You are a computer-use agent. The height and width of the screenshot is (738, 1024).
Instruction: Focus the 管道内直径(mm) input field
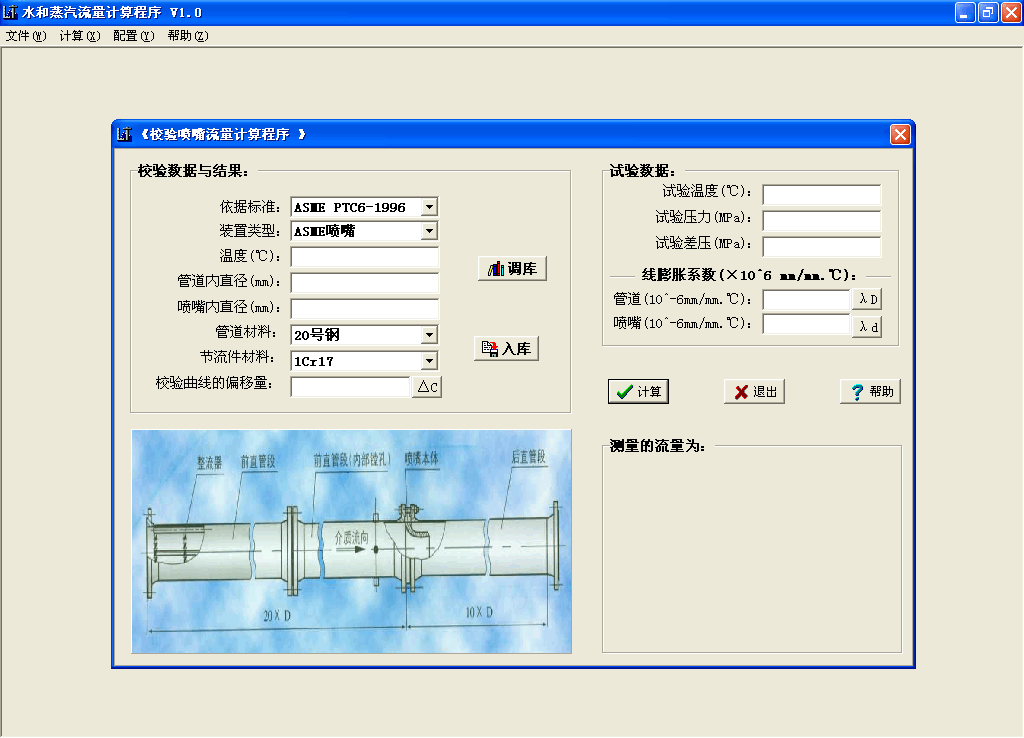point(364,283)
